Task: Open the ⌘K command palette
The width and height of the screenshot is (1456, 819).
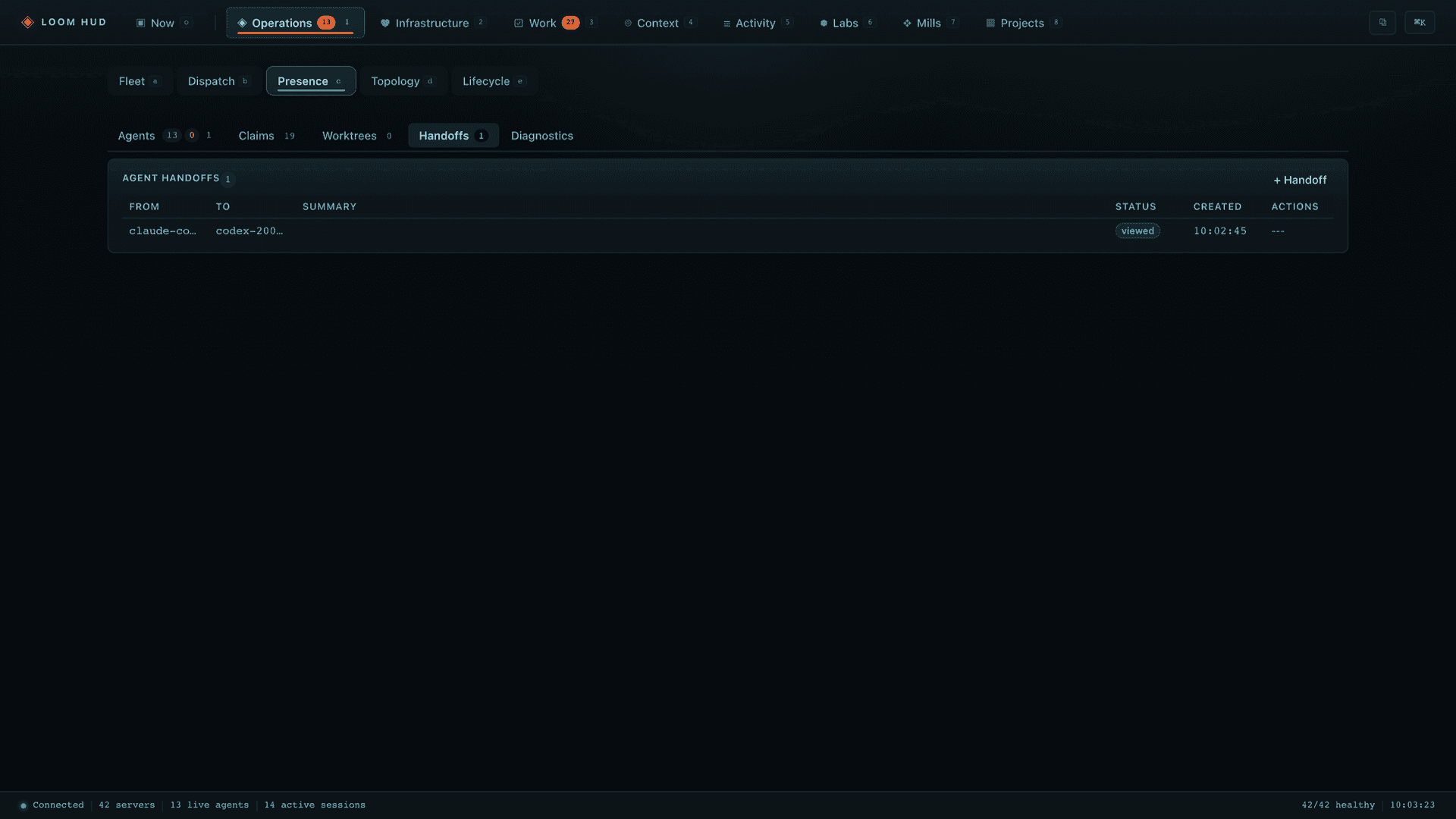Action: pos(1420,23)
